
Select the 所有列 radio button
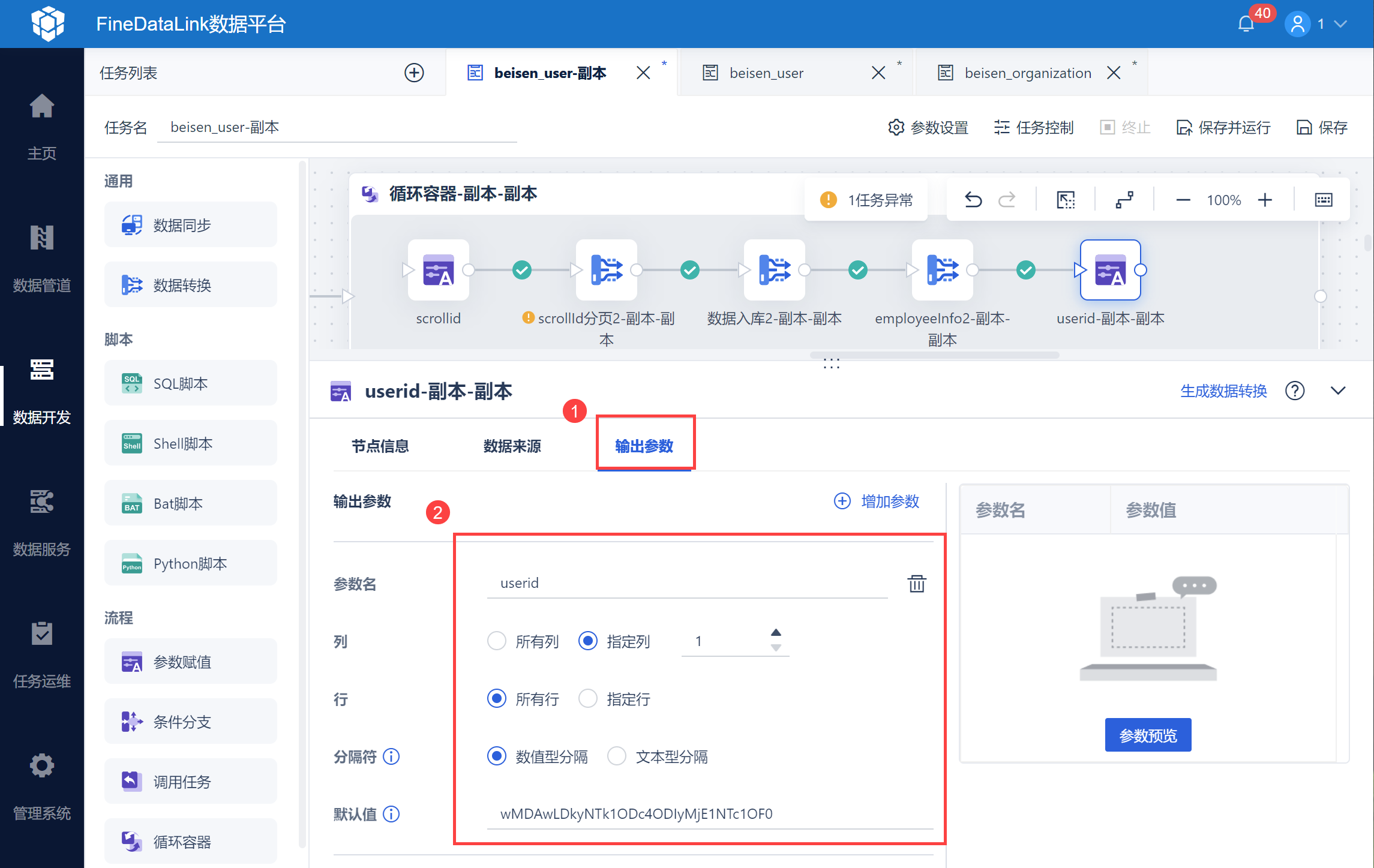point(497,641)
